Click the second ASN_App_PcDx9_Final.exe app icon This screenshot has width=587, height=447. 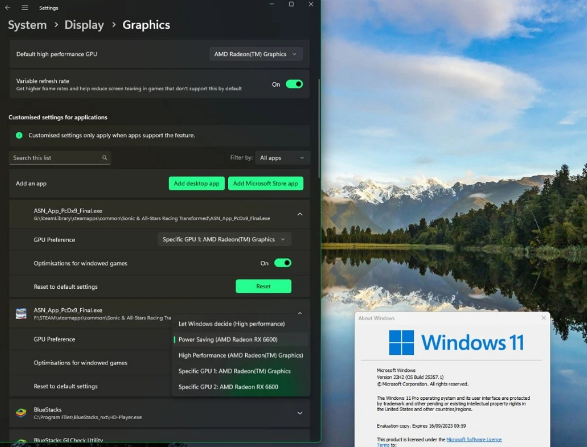click(x=21, y=314)
